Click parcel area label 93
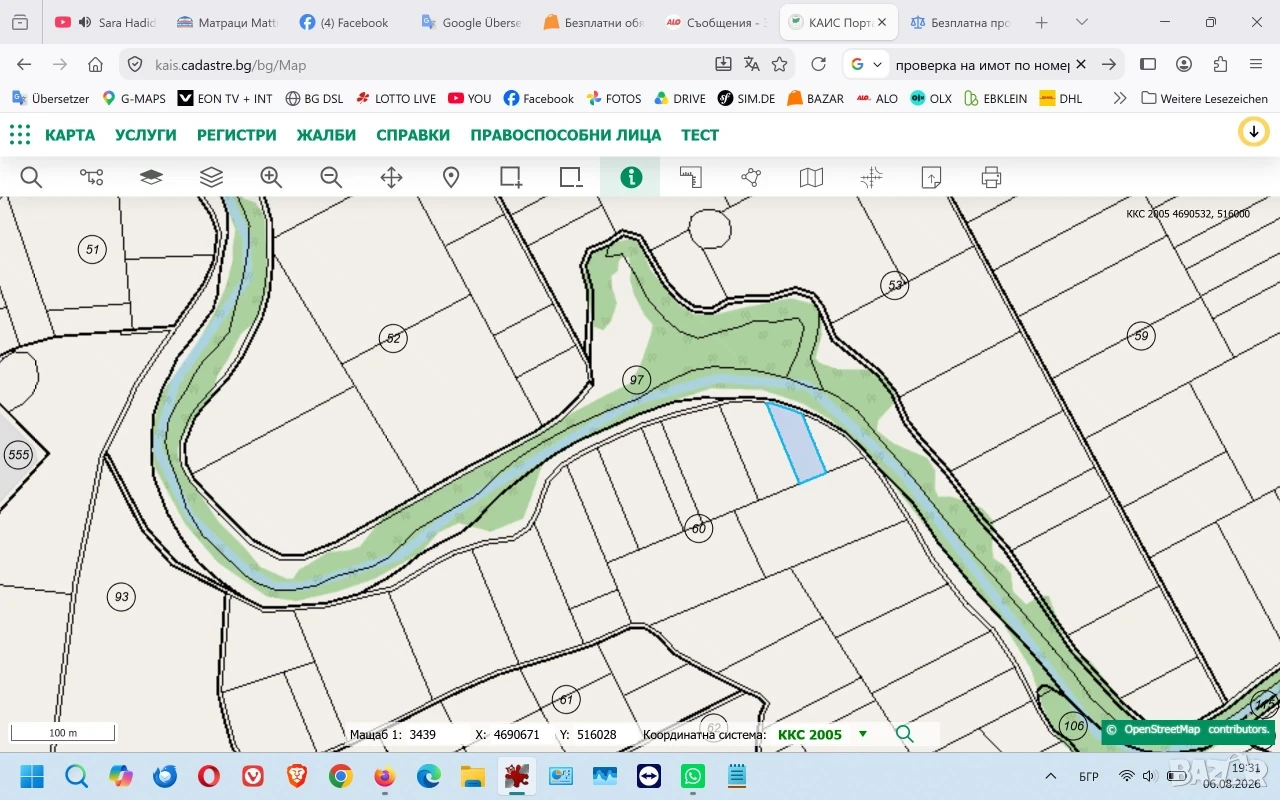 121,597
